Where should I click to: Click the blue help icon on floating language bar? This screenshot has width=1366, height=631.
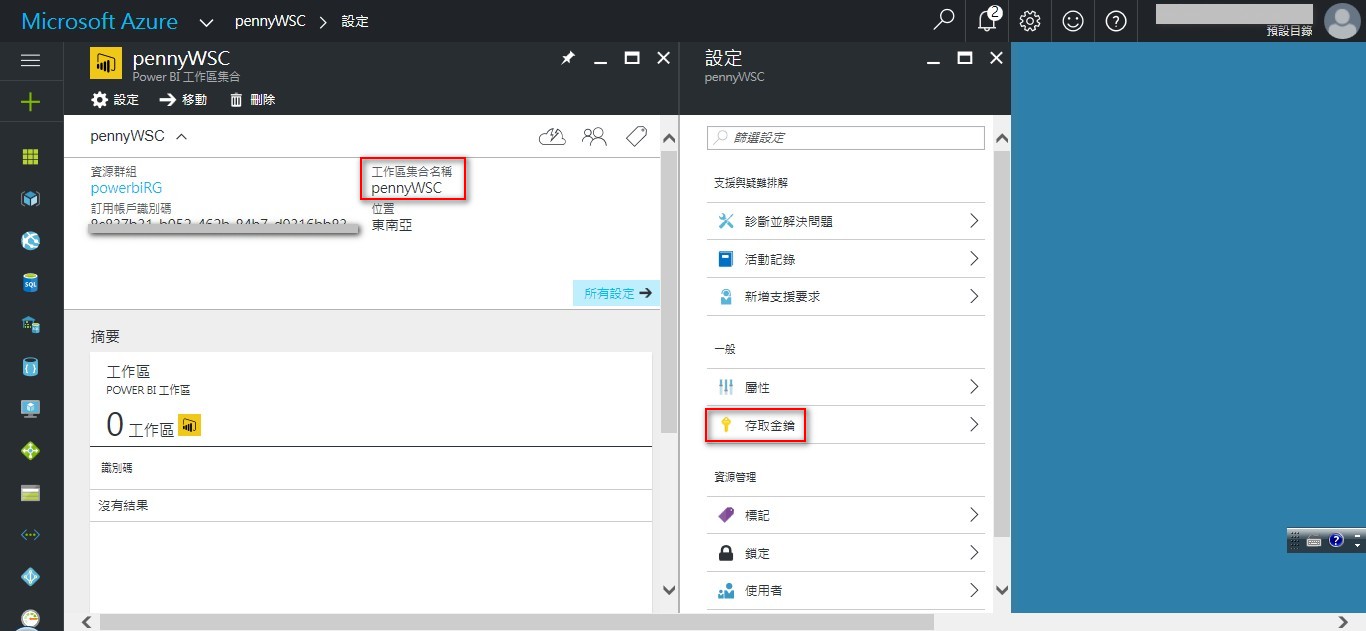pos(1336,541)
